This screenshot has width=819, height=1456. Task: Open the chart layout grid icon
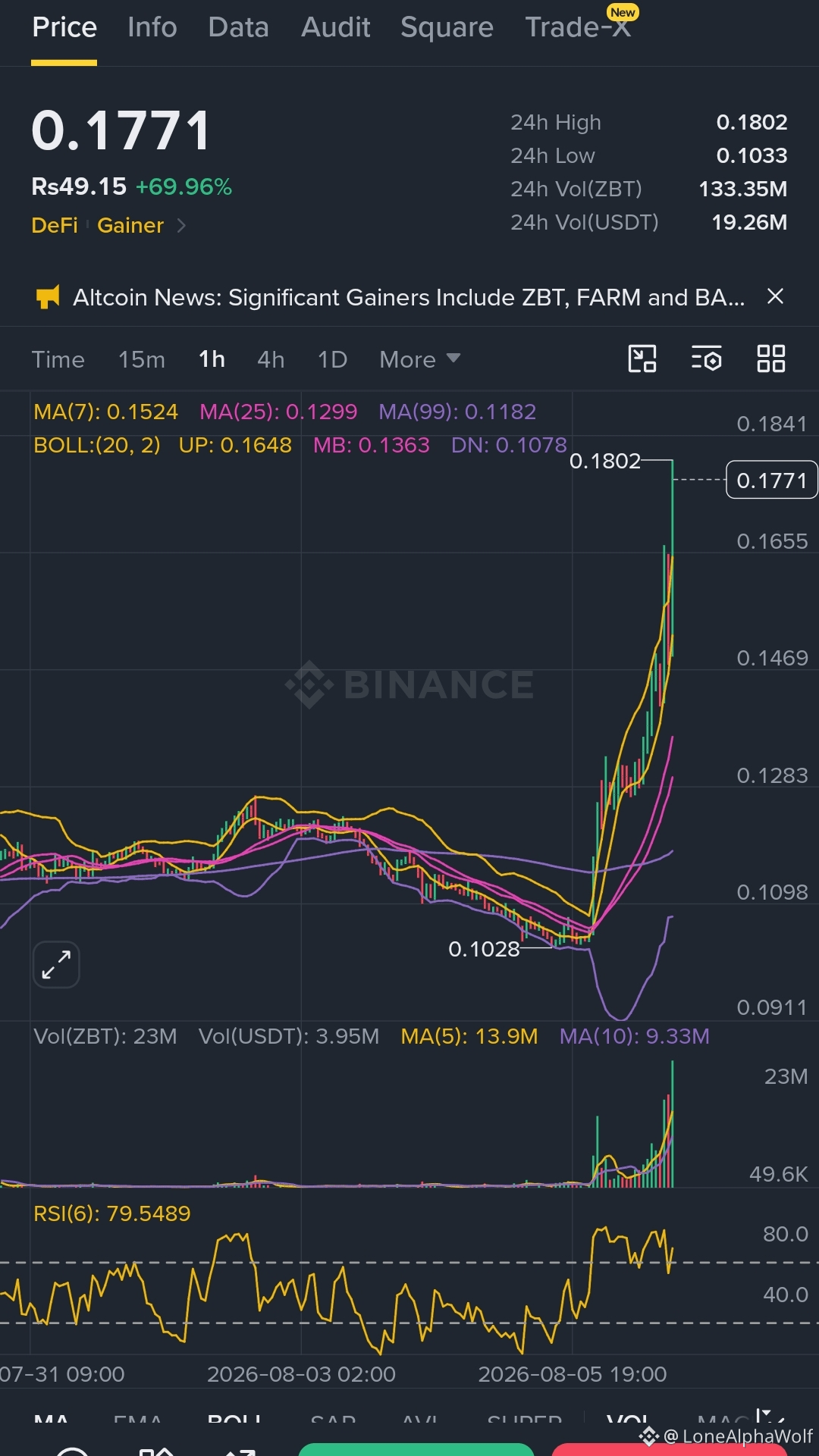click(x=771, y=359)
